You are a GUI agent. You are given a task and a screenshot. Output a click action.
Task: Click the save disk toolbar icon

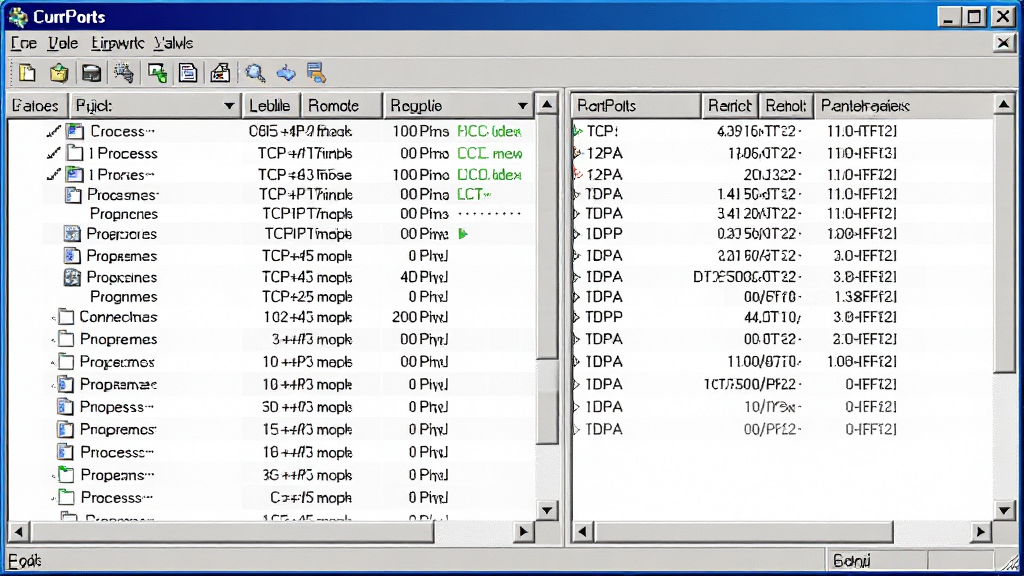(x=91, y=73)
